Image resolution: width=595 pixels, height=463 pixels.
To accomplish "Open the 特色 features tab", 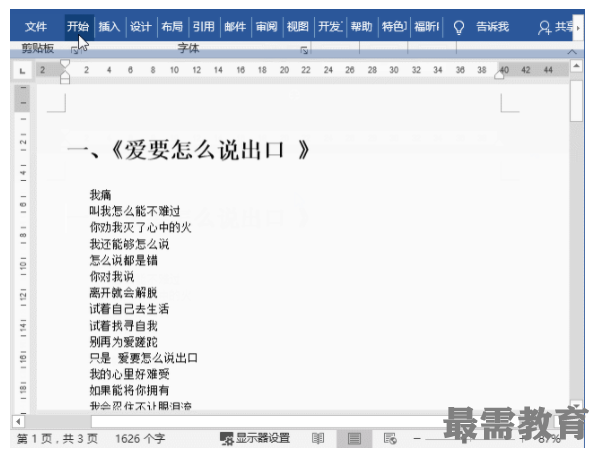I will (394, 27).
